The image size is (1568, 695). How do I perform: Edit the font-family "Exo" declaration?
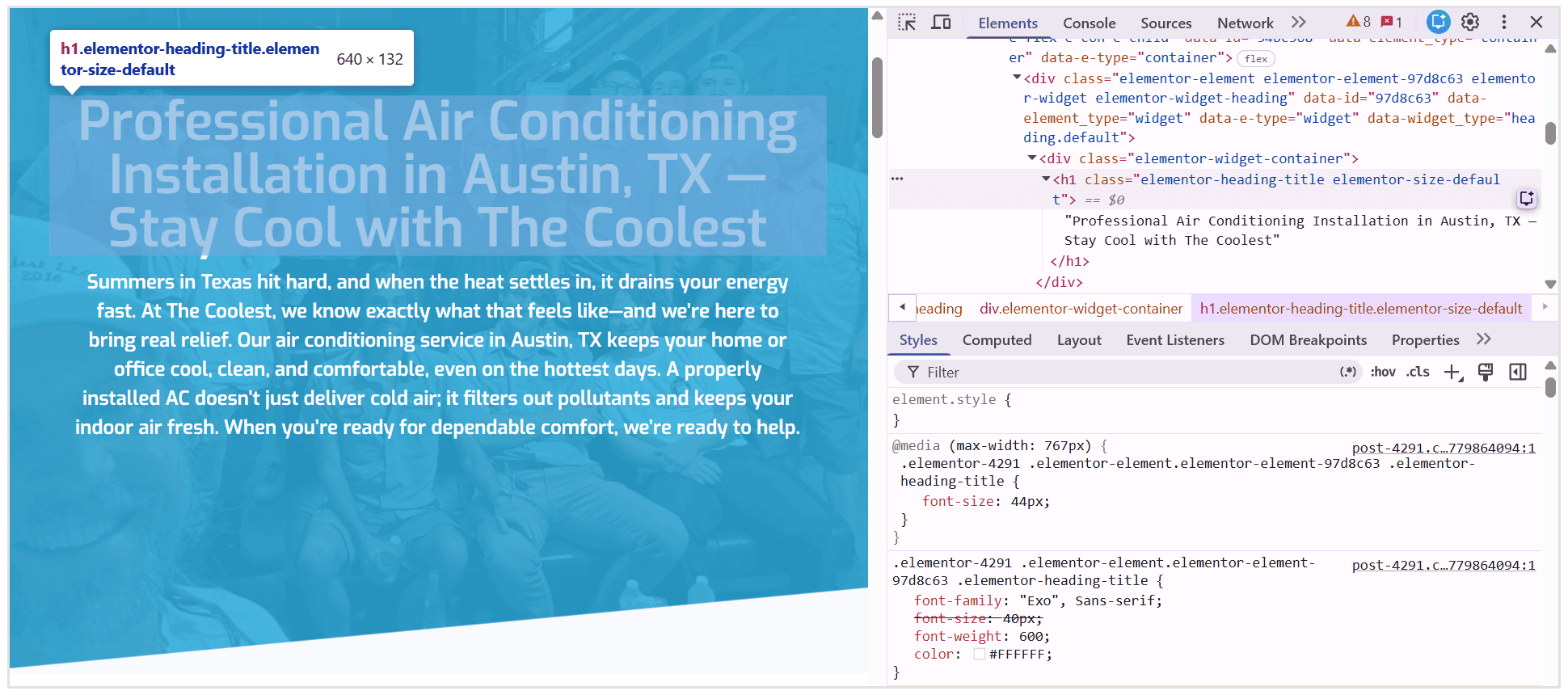tap(1038, 600)
